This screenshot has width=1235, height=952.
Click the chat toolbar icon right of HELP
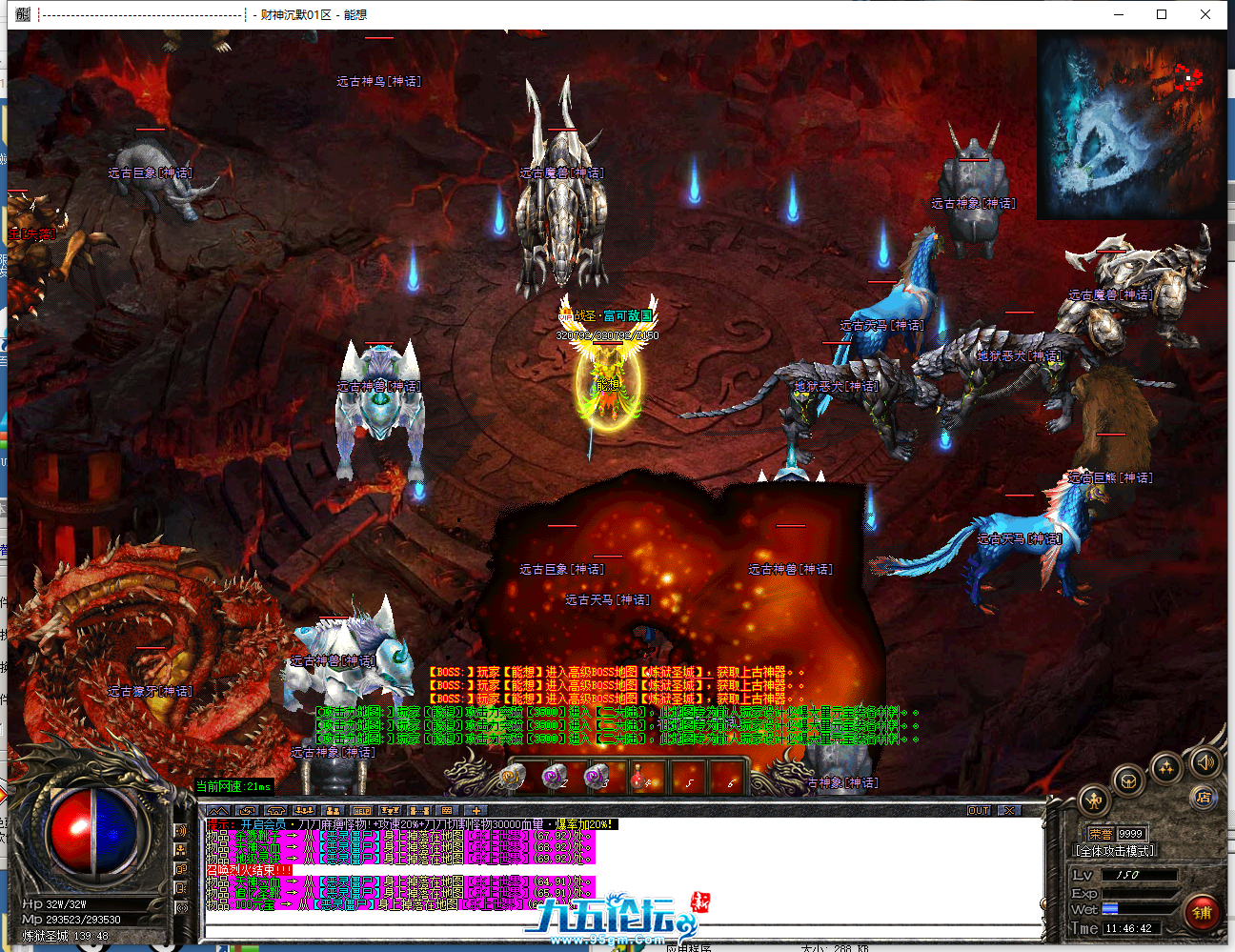click(390, 811)
